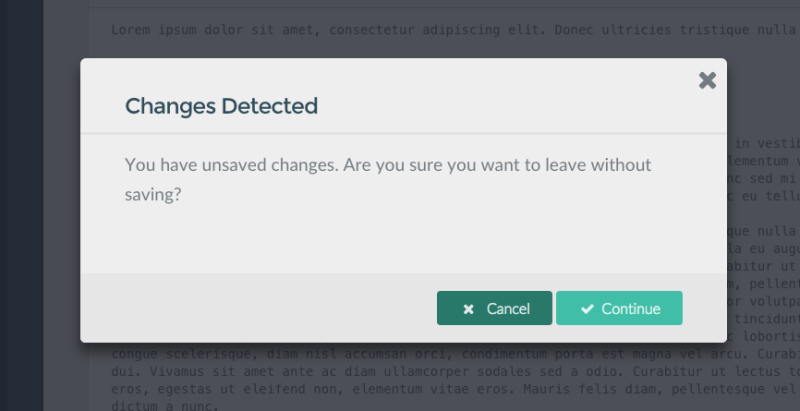Click the dimmed que nulla text on right
The width and height of the screenshot is (800, 411).
pyautogui.click(x=762, y=232)
